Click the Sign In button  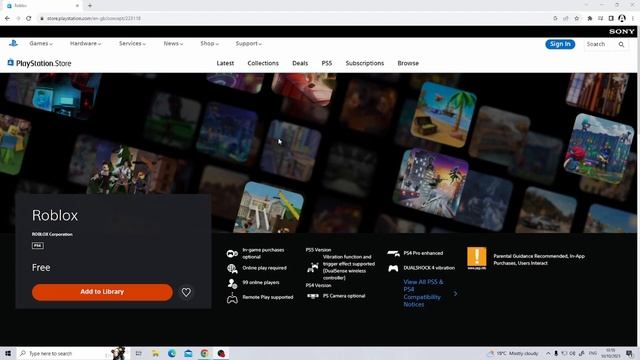point(560,44)
